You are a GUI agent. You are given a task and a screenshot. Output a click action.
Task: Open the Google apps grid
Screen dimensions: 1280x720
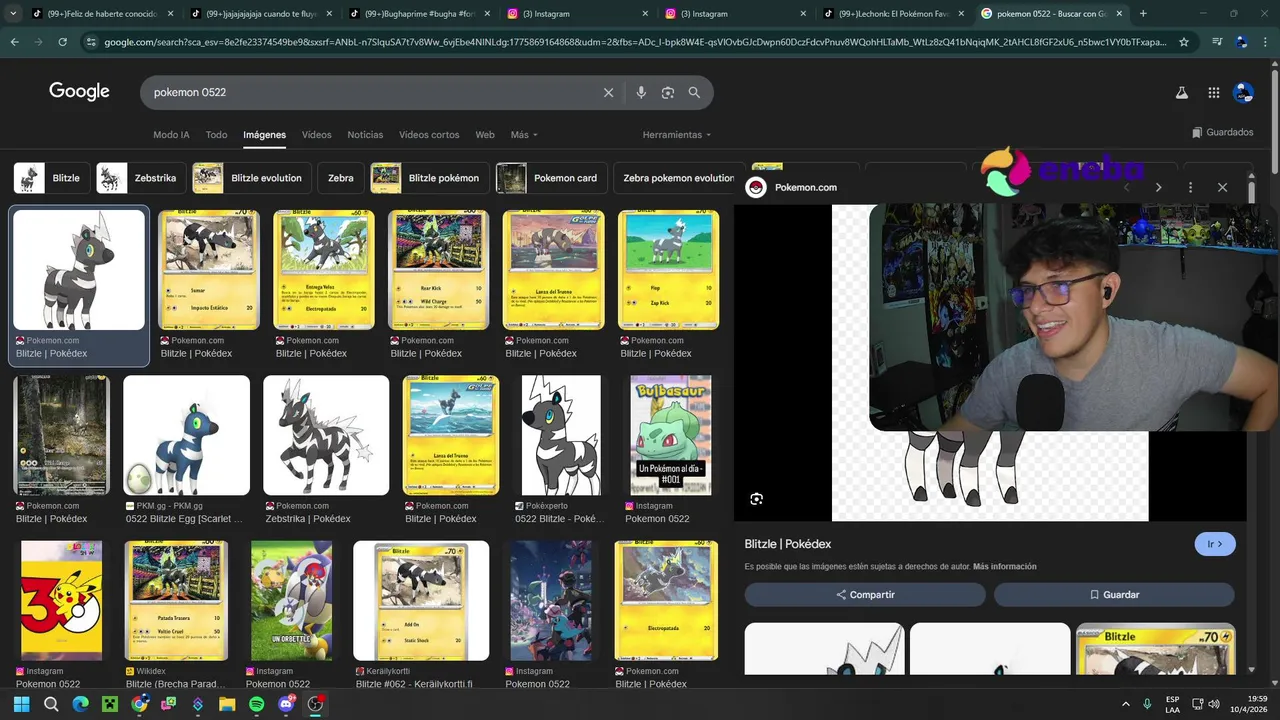(1213, 92)
